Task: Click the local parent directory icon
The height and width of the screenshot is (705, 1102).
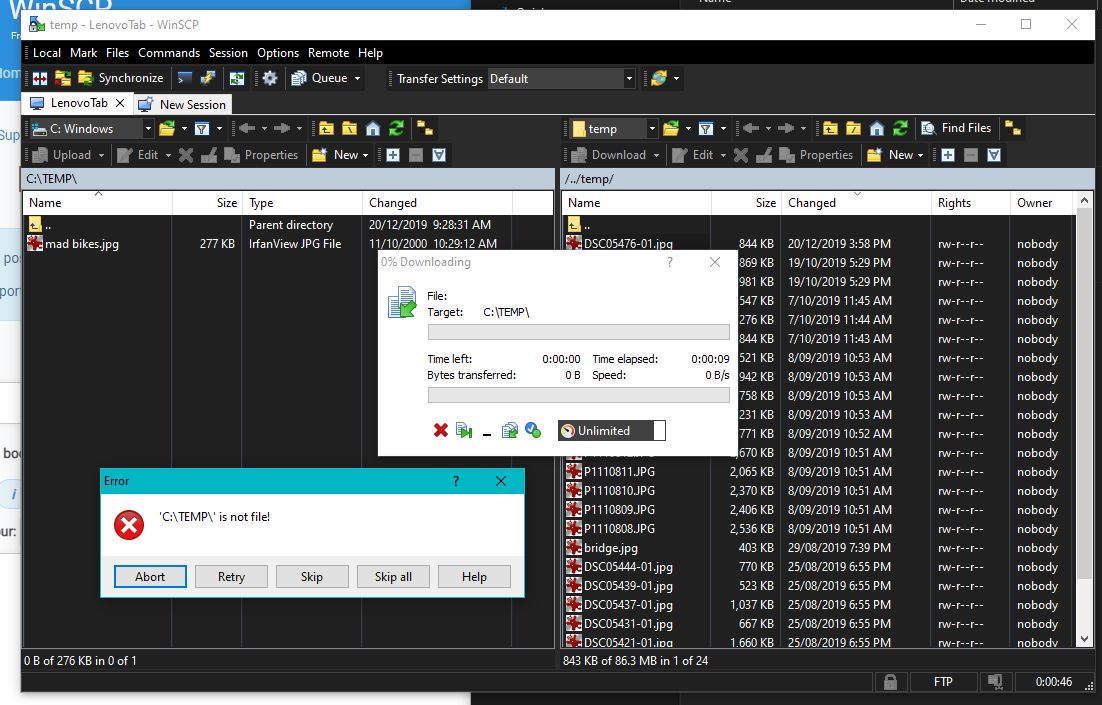Action: click(x=325, y=128)
